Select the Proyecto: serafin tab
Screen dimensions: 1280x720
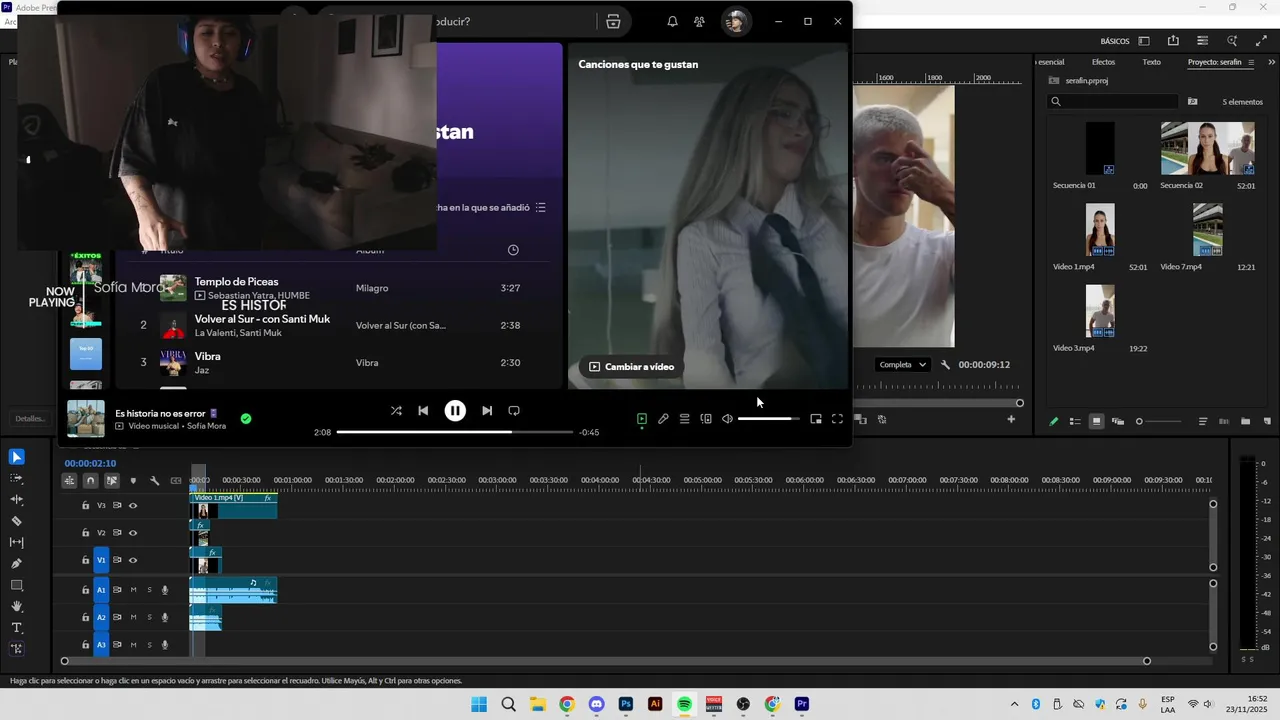pyautogui.click(x=1215, y=62)
